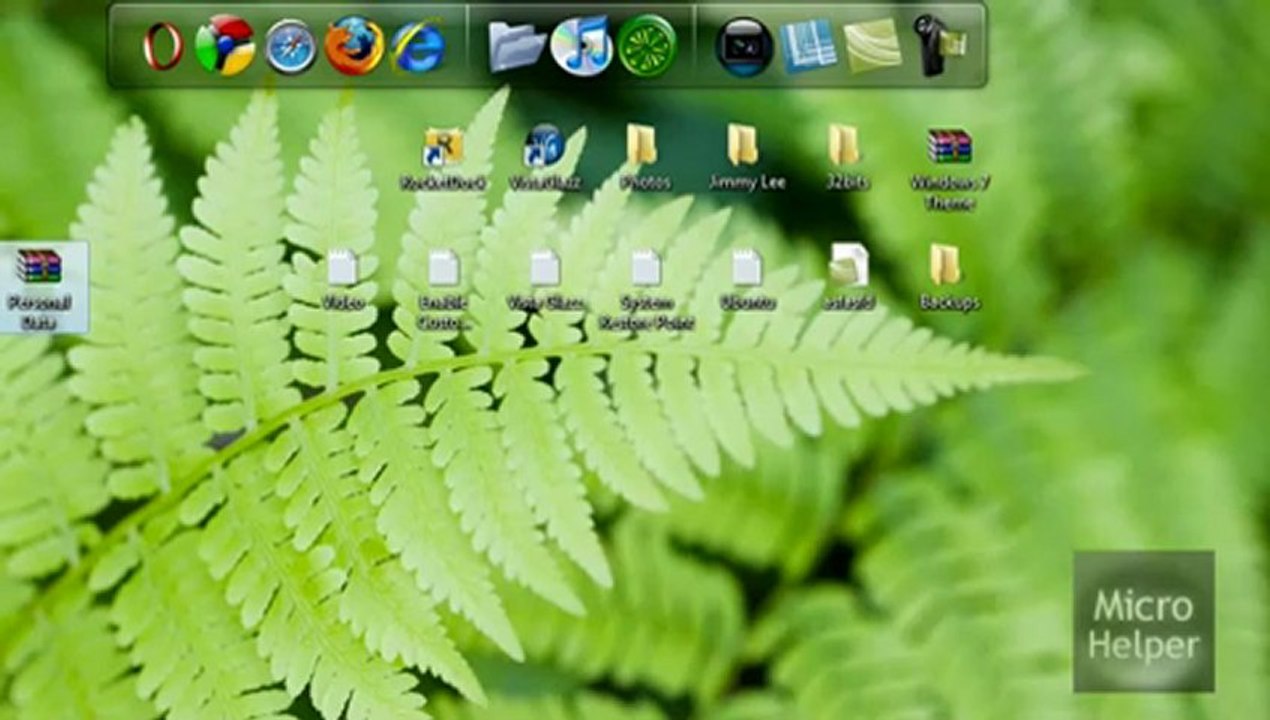
Task: Select the Video file icon
Action: 343,279
